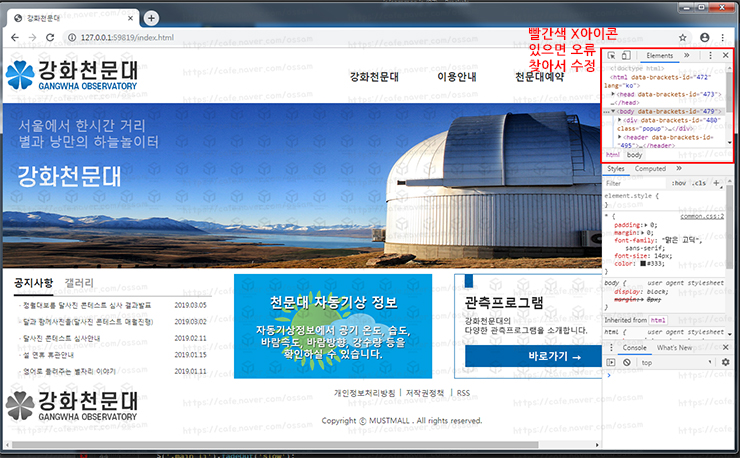Select the Elements tab in DevTools
This screenshot has width=740, height=458.
[x=659, y=56]
